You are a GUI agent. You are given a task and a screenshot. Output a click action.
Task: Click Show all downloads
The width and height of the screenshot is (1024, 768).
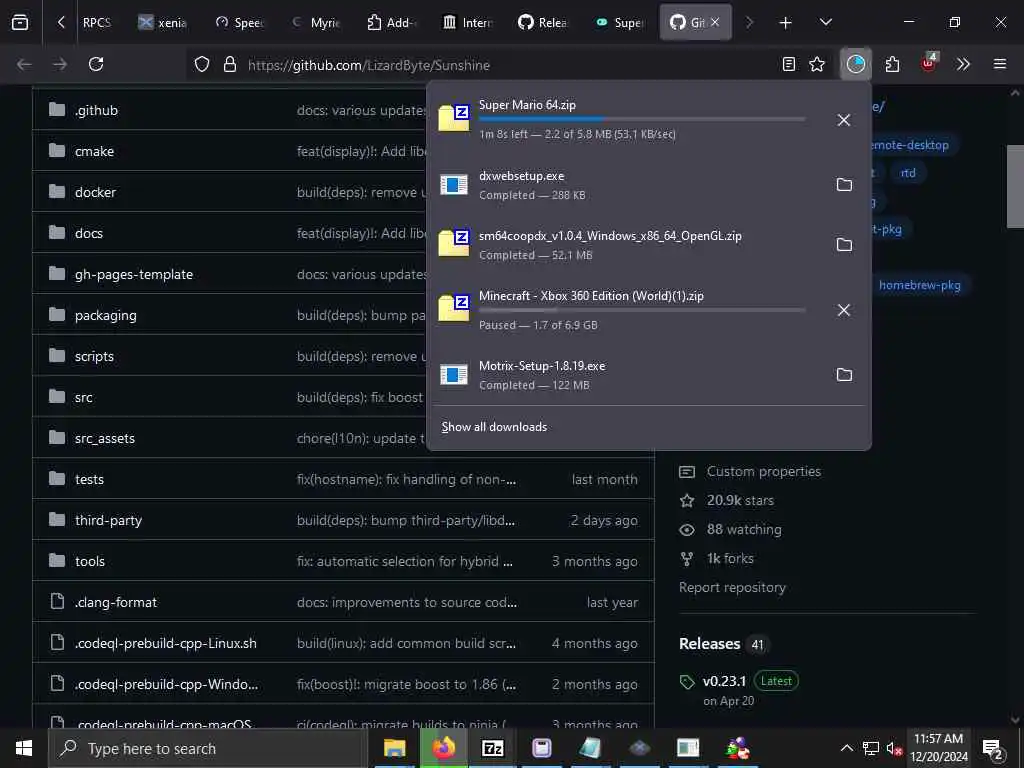494,427
